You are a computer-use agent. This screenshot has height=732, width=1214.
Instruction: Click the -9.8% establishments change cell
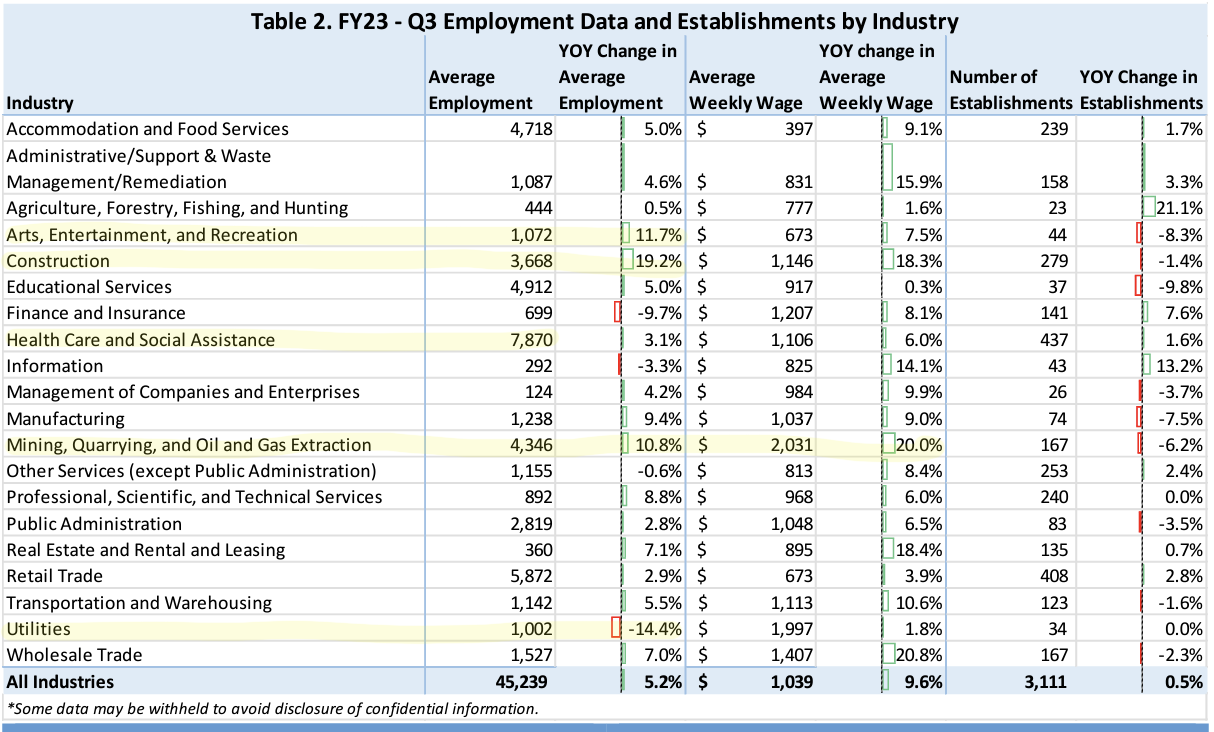point(1181,287)
